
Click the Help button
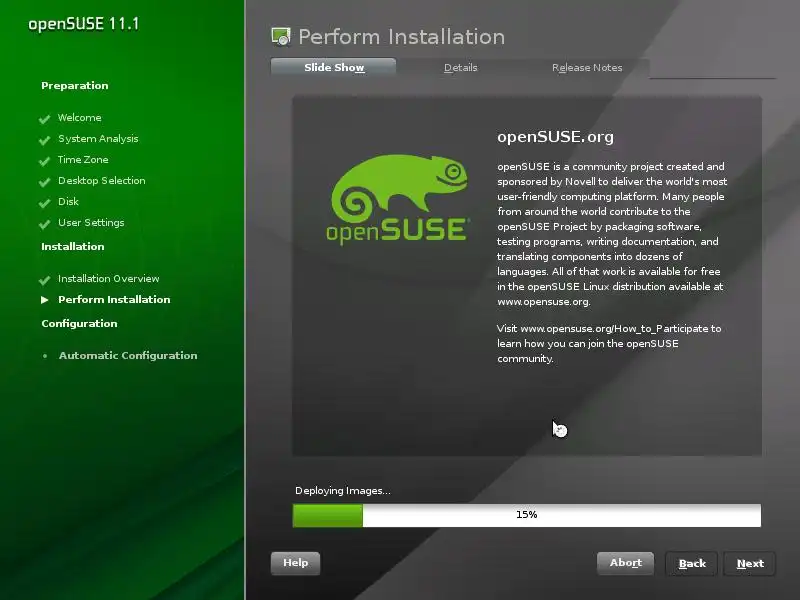click(295, 563)
